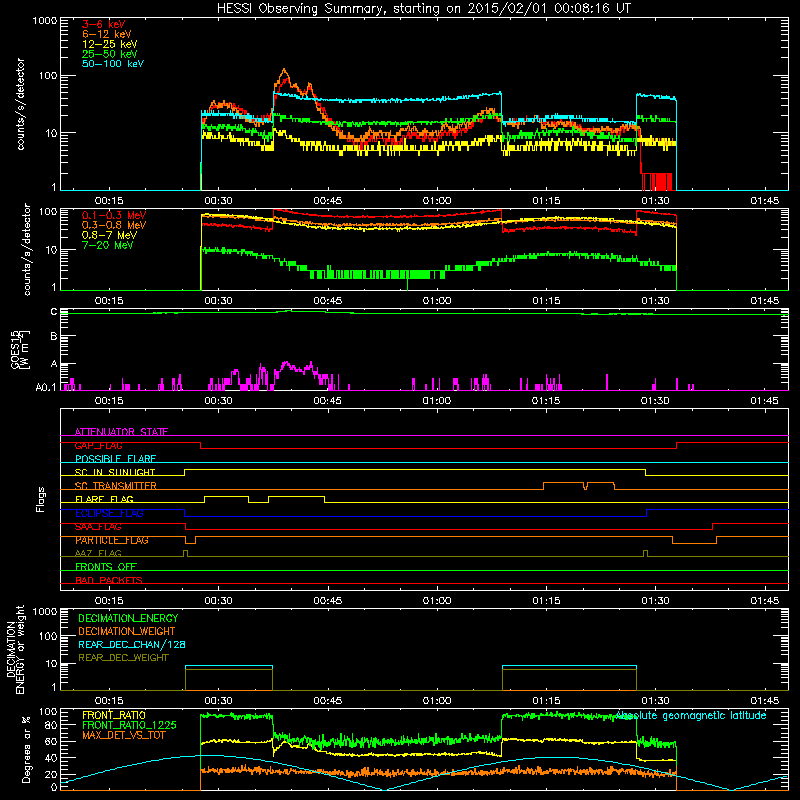Click the 7-20 MeV legend entry
Screen dimensions: 800x800
click(107, 245)
